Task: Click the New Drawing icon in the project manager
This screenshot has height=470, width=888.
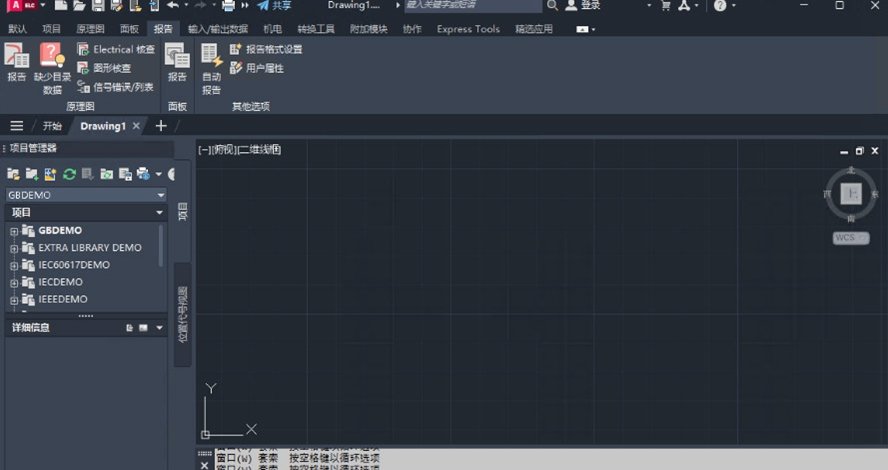Action: [50, 174]
